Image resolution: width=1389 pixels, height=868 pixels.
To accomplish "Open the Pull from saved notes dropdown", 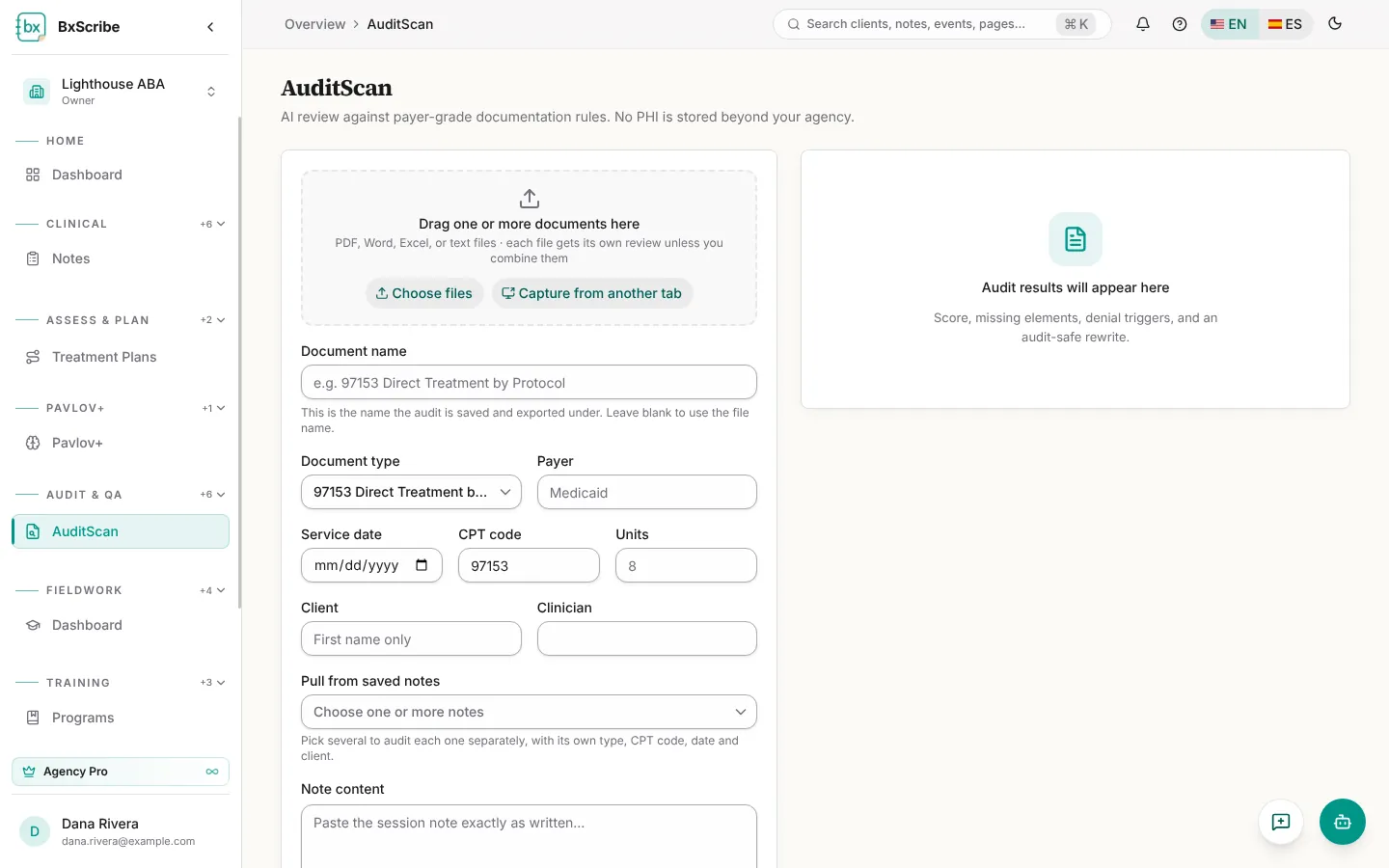I will tap(529, 712).
